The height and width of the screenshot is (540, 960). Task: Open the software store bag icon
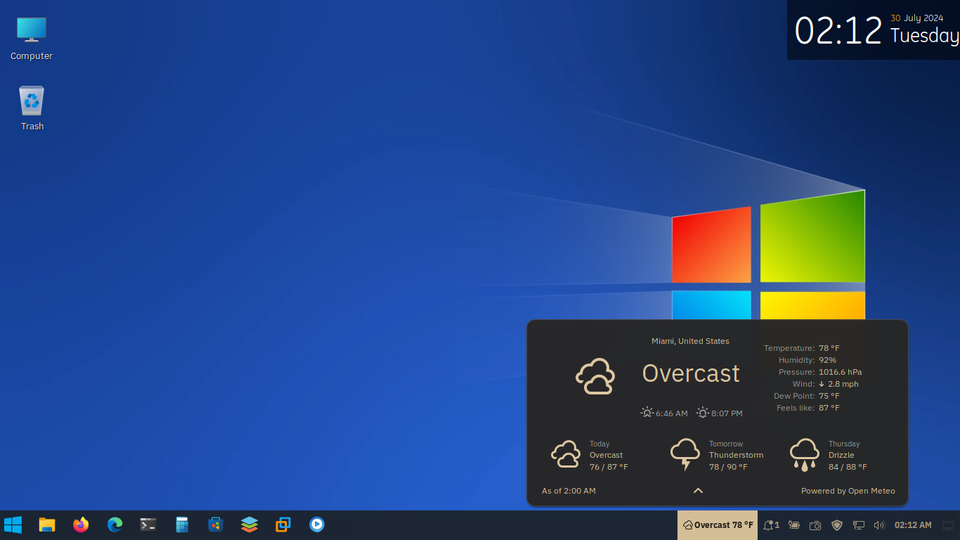point(215,524)
